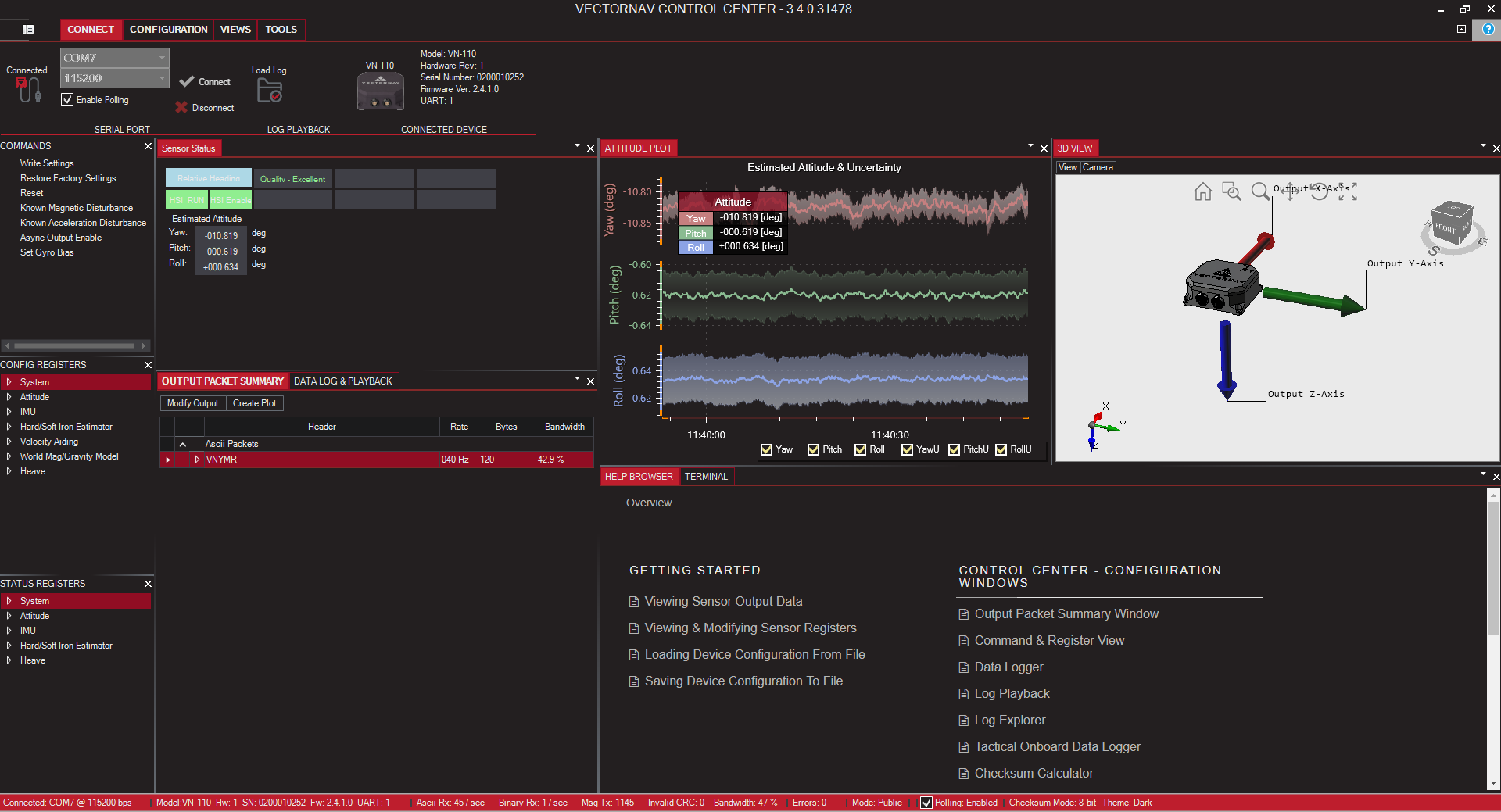The image size is (1501, 812).
Task: Expand Heave in Status Registers
Action: 9,660
